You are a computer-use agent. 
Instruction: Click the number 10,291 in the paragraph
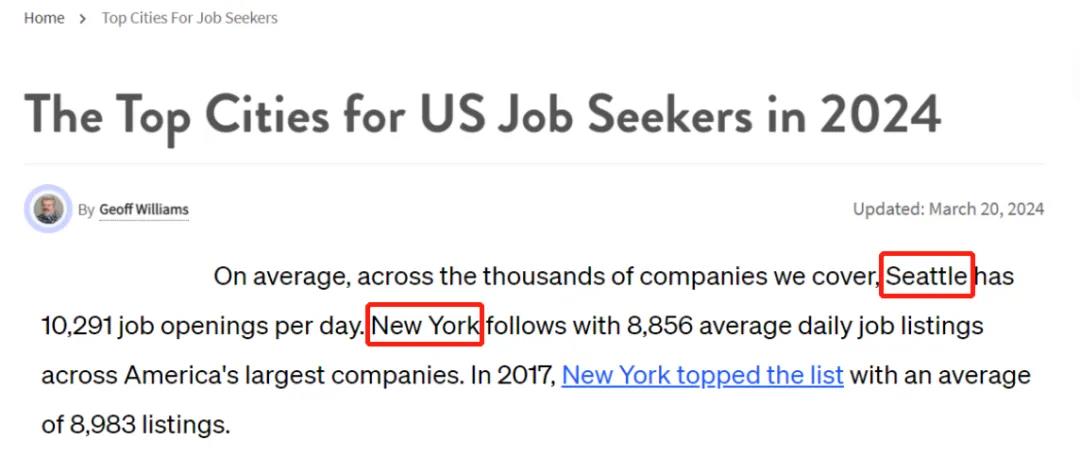(77, 326)
